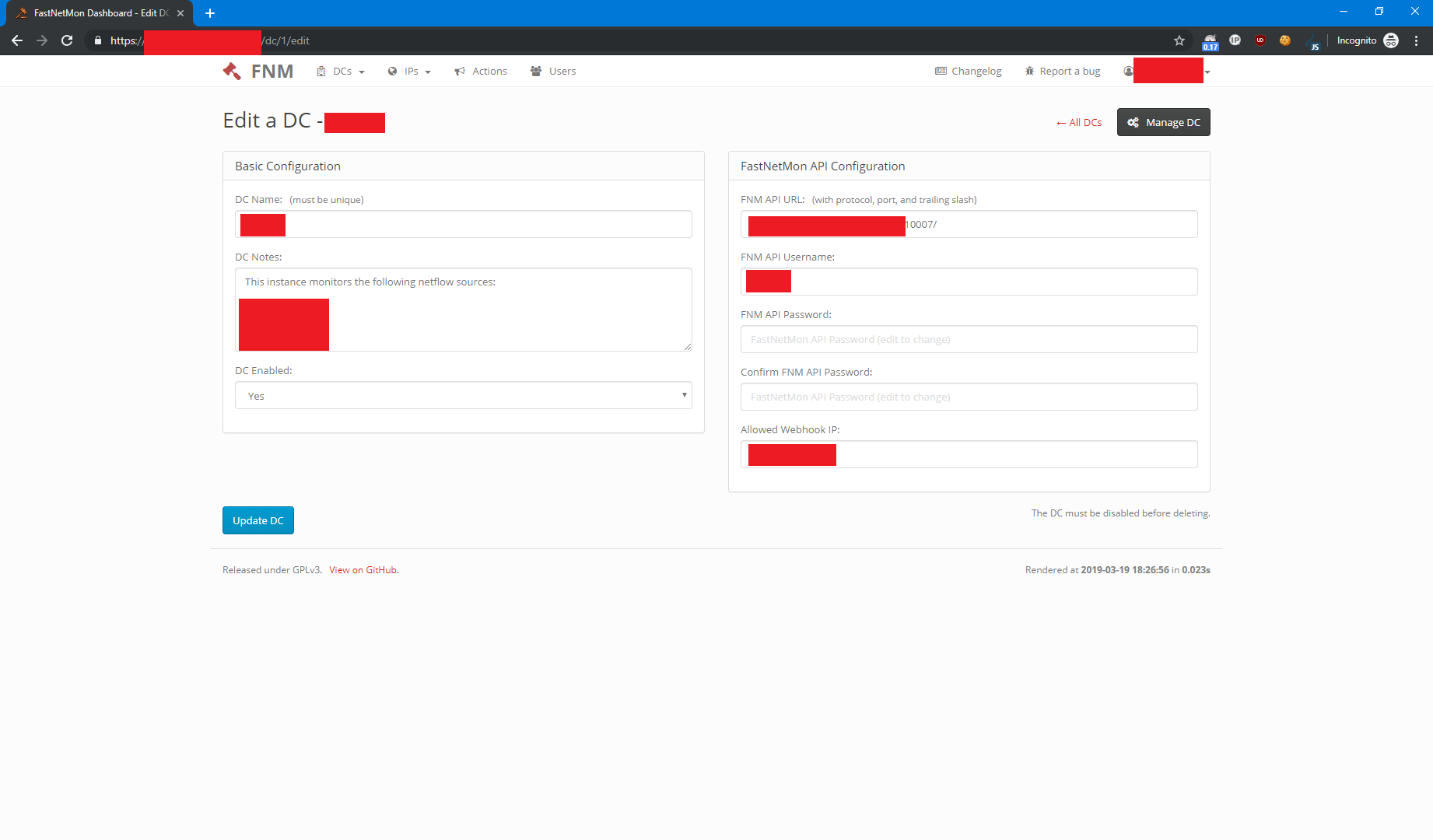Click the IP extension icon

(x=1235, y=40)
